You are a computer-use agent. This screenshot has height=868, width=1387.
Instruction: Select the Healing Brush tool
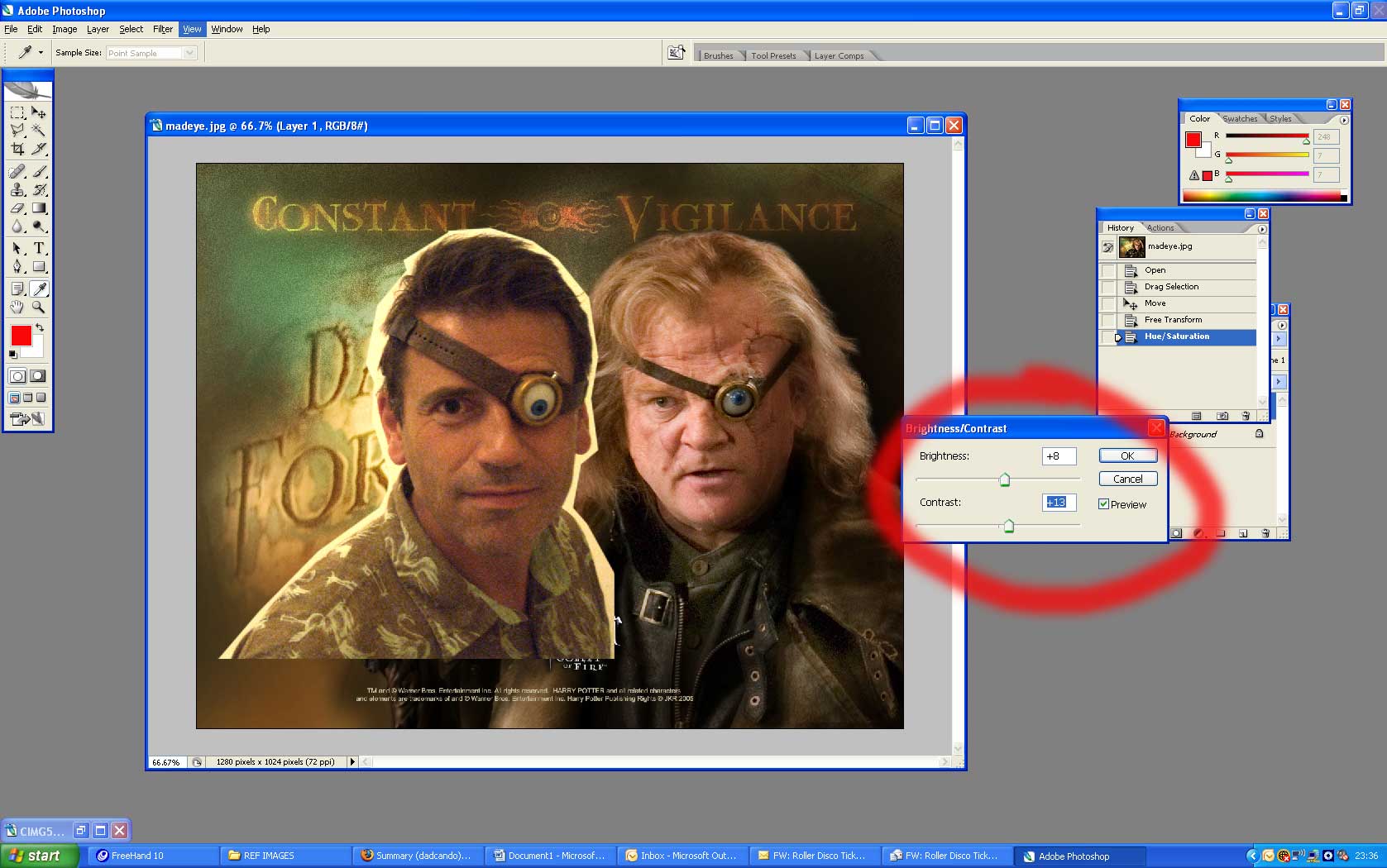click(17, 171)
